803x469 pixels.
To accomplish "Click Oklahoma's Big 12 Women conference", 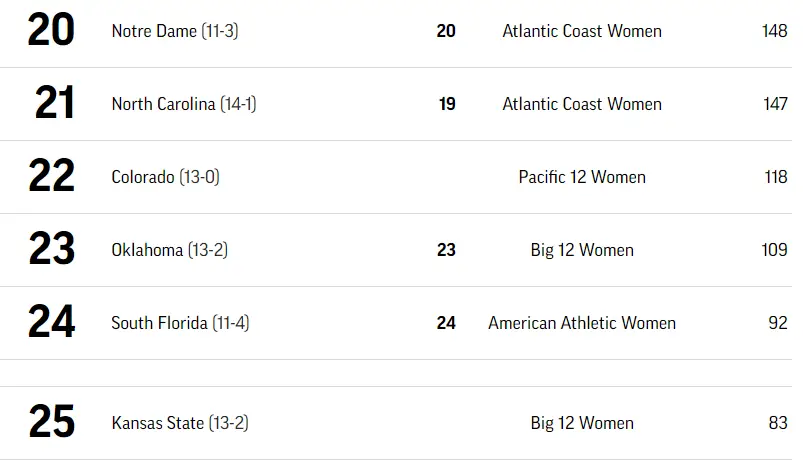I will [x=582, y=250].
